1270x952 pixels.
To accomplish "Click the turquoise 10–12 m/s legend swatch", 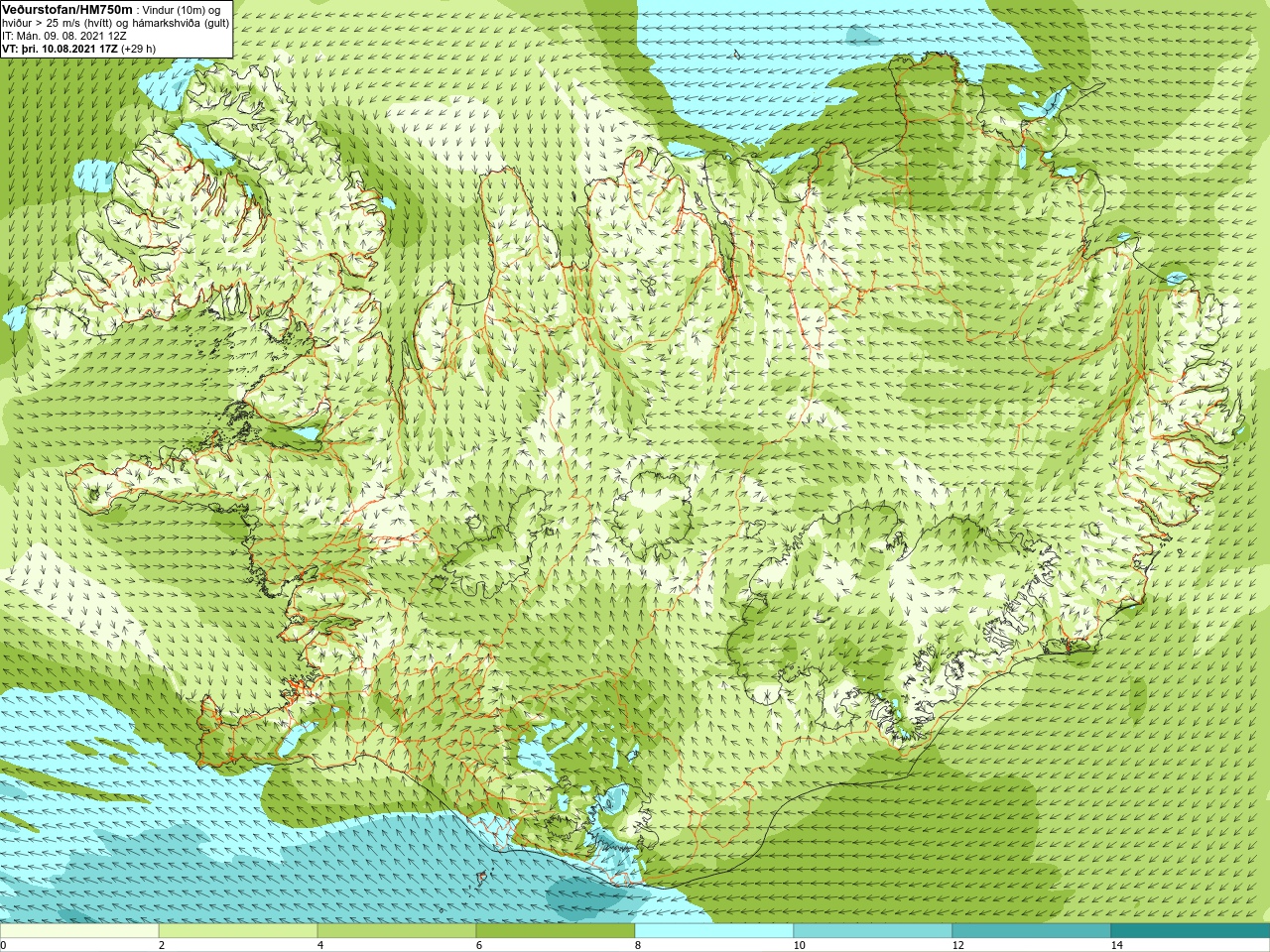I will click(873, 931).
